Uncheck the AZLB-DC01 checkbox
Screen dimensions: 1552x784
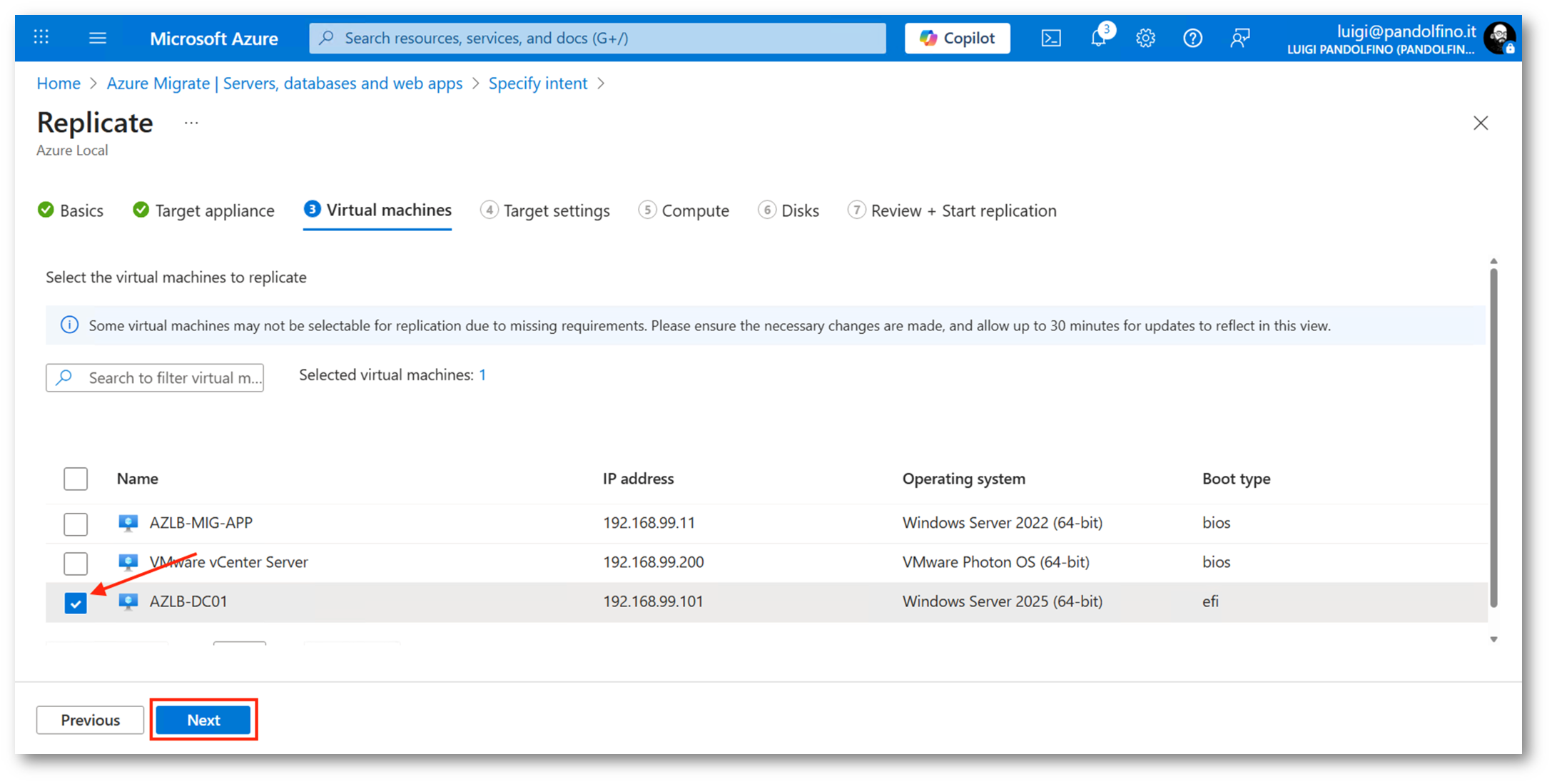[76, 603]
